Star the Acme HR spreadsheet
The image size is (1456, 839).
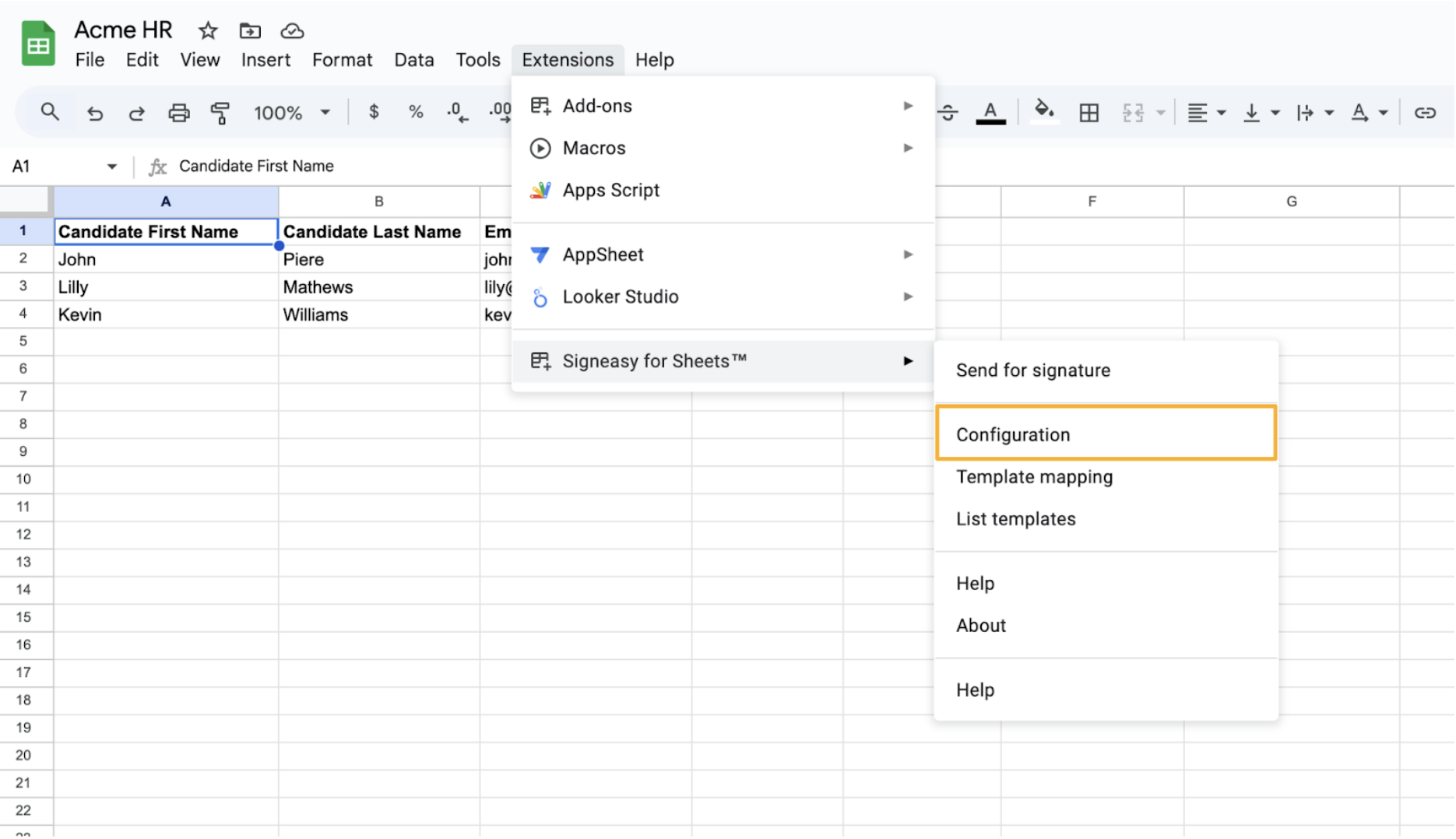point(208,31)
